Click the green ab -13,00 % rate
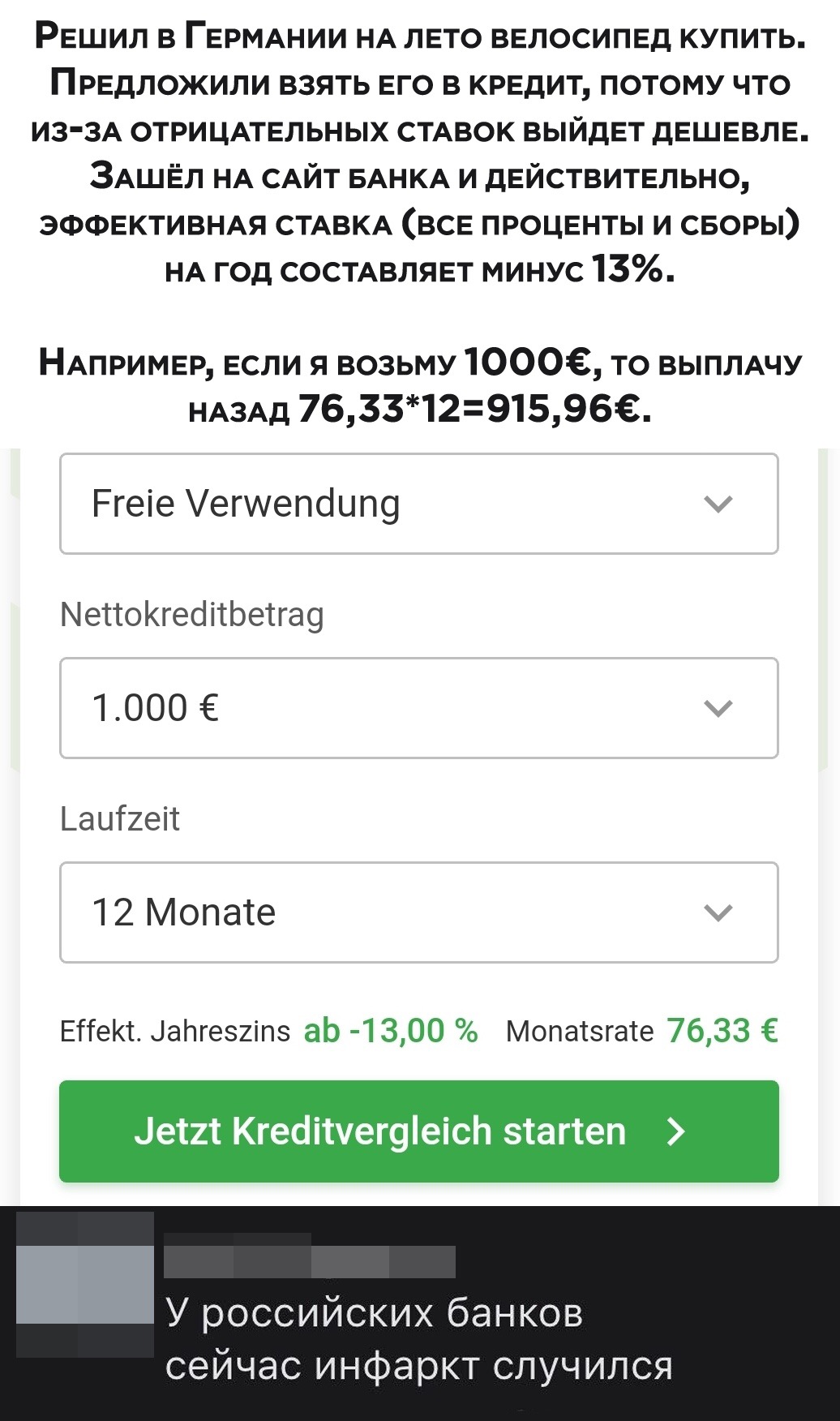This screenshot has width=840, height=1421. pyautogui.click(x=391, y=1031)
